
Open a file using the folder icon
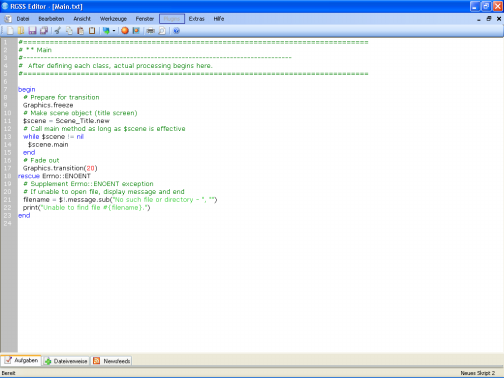[21, 31]
